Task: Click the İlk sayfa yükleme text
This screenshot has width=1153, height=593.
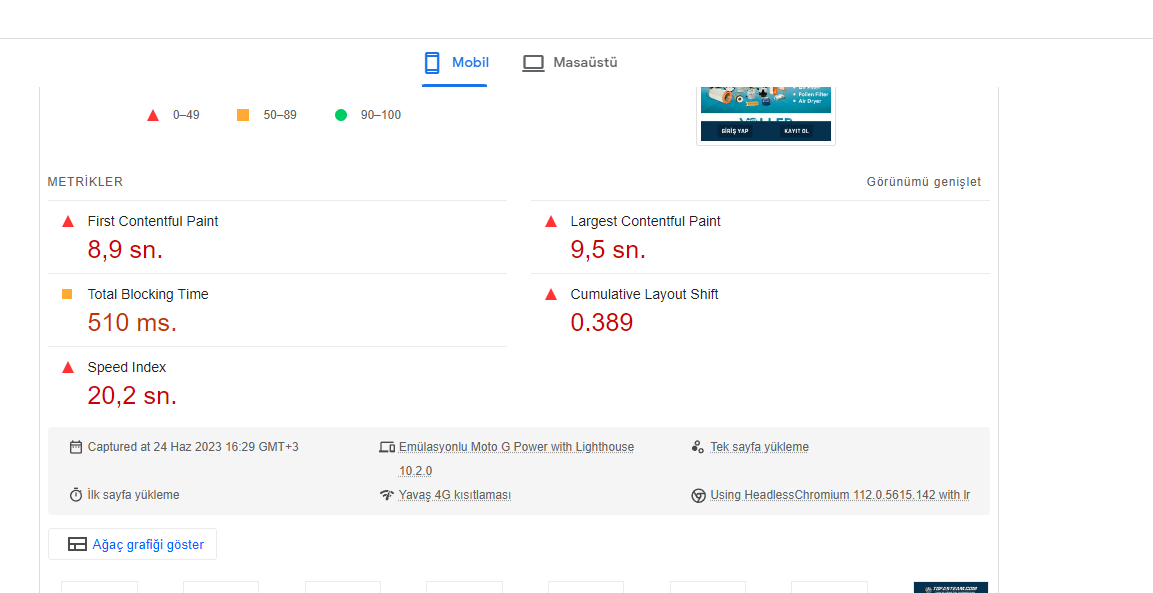Action: pos(133,495)
